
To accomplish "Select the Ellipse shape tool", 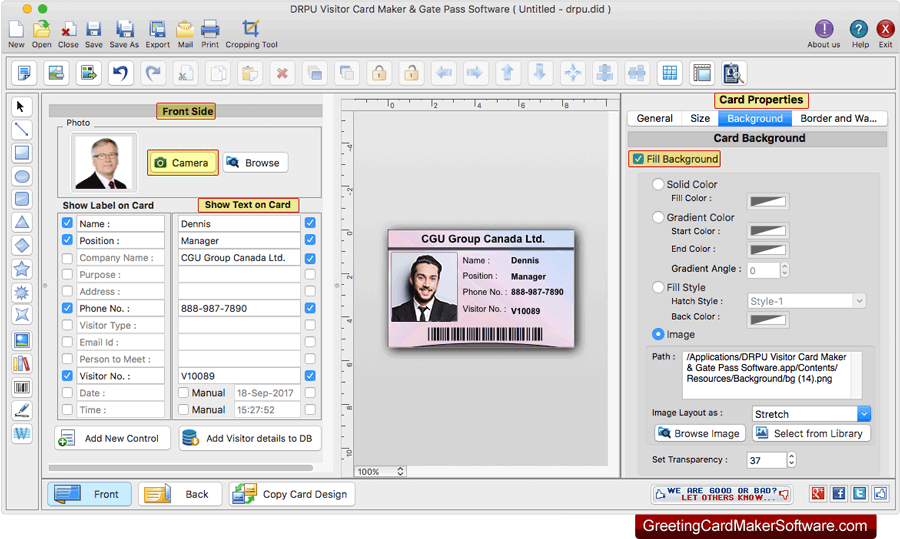I will pyautogui.click(x=21, y=176).
